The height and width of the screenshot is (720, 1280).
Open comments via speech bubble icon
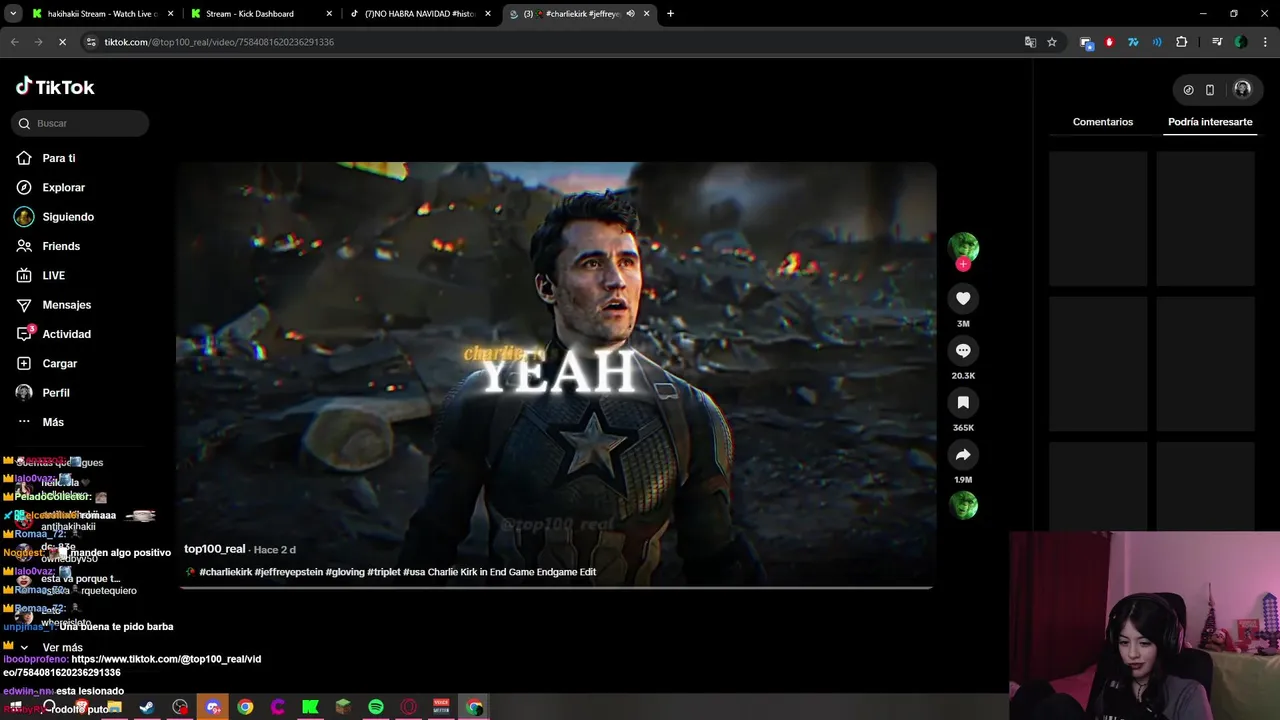pos(963,350)
